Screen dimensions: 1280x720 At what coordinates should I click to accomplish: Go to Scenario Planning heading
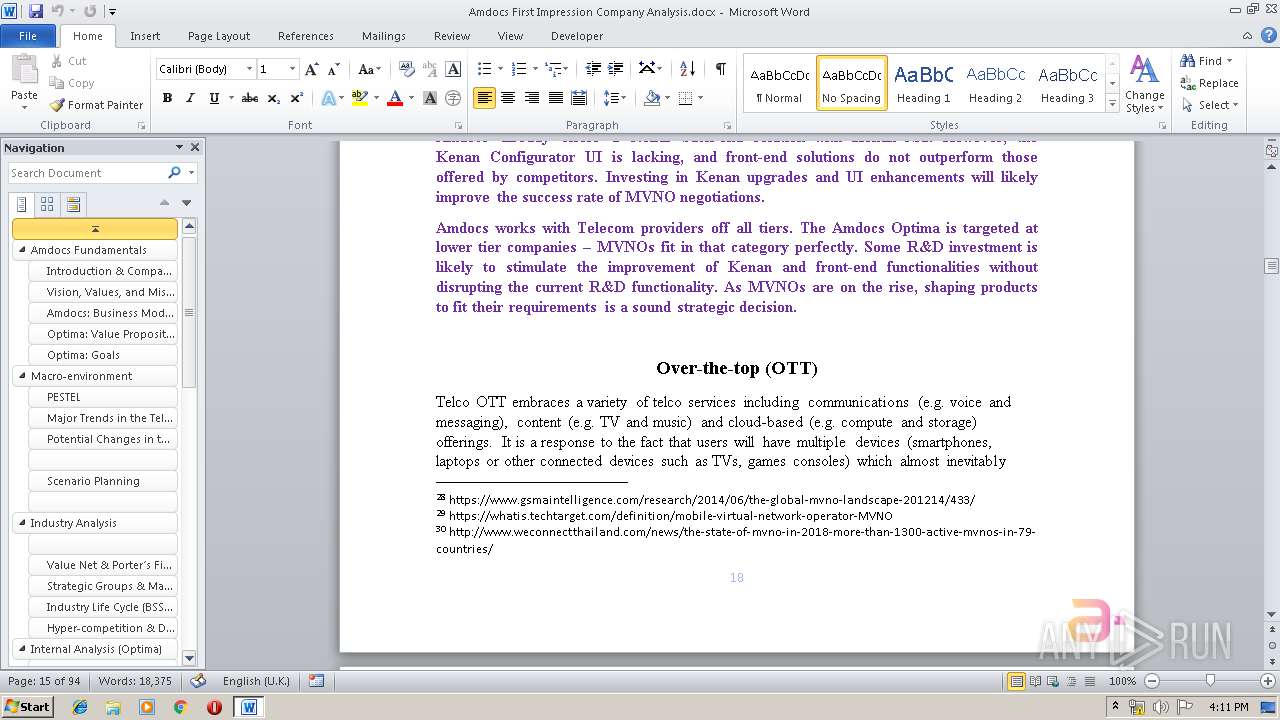pos(102,481)
